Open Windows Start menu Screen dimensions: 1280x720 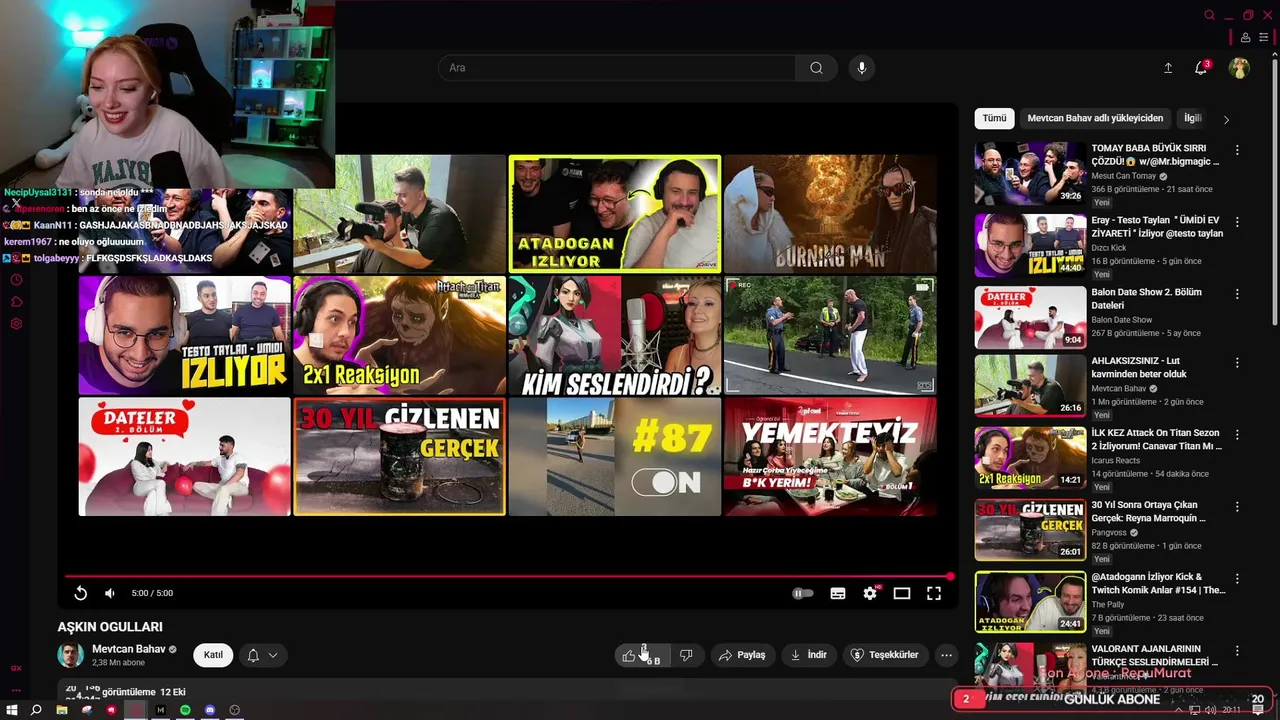tap(11, 710)
